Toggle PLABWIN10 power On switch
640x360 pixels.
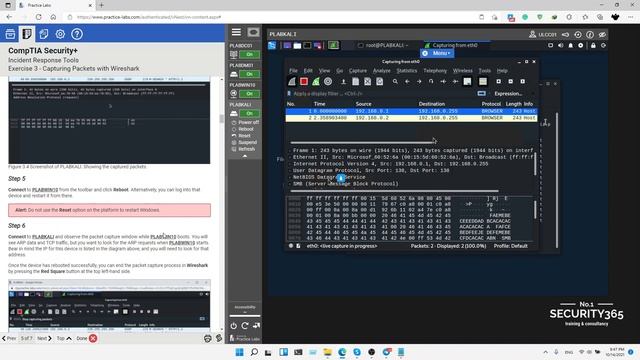[x=249, y=93]
